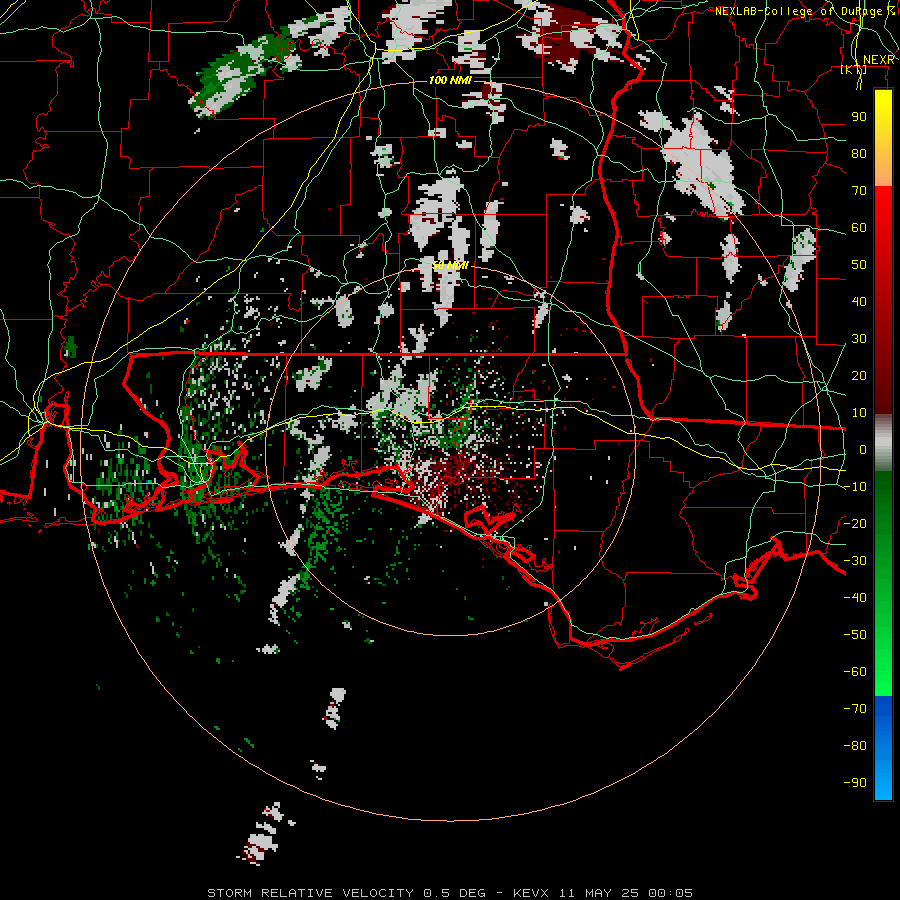Viewport: 900px width, 900px height.
Task: Click the blue bottom band of the color bar
Action: [883, 748]
